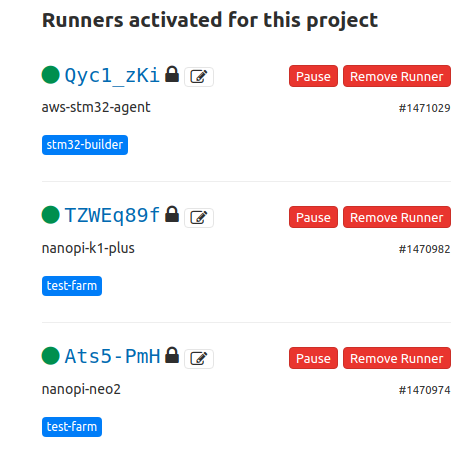Screen dimensions: 469x466
Task: Edit runner TZWEq89f with pencil icon
Action: pos(199,218)
